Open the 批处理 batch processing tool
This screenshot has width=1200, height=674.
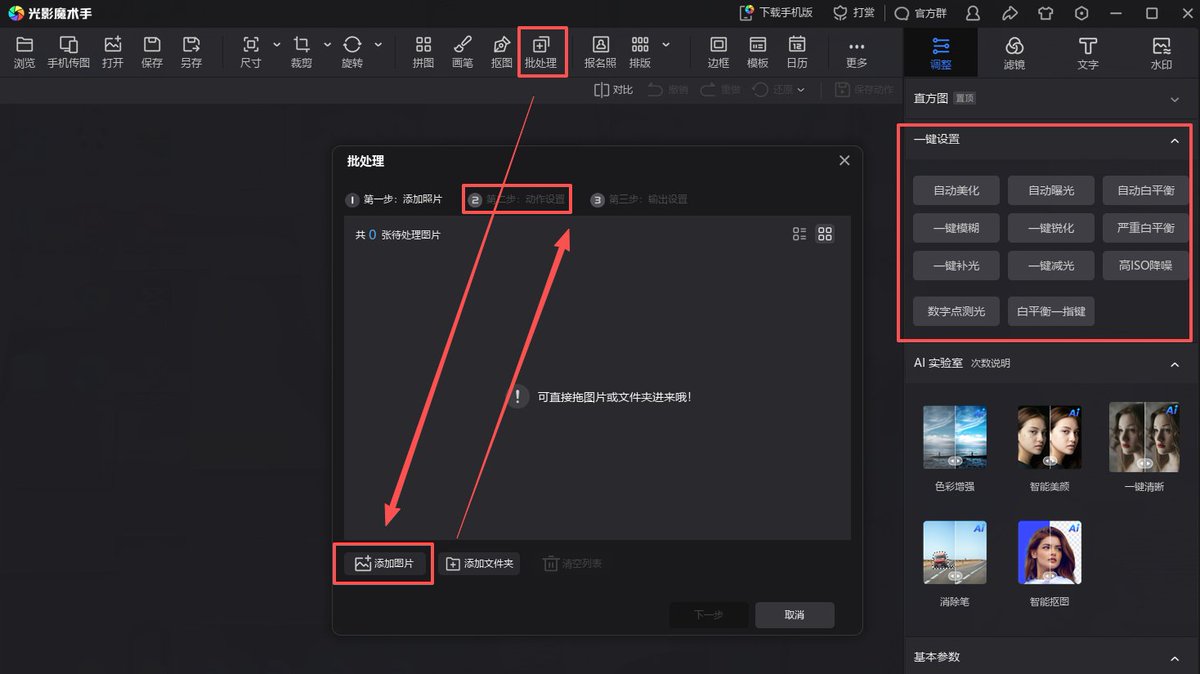[541, 52]
